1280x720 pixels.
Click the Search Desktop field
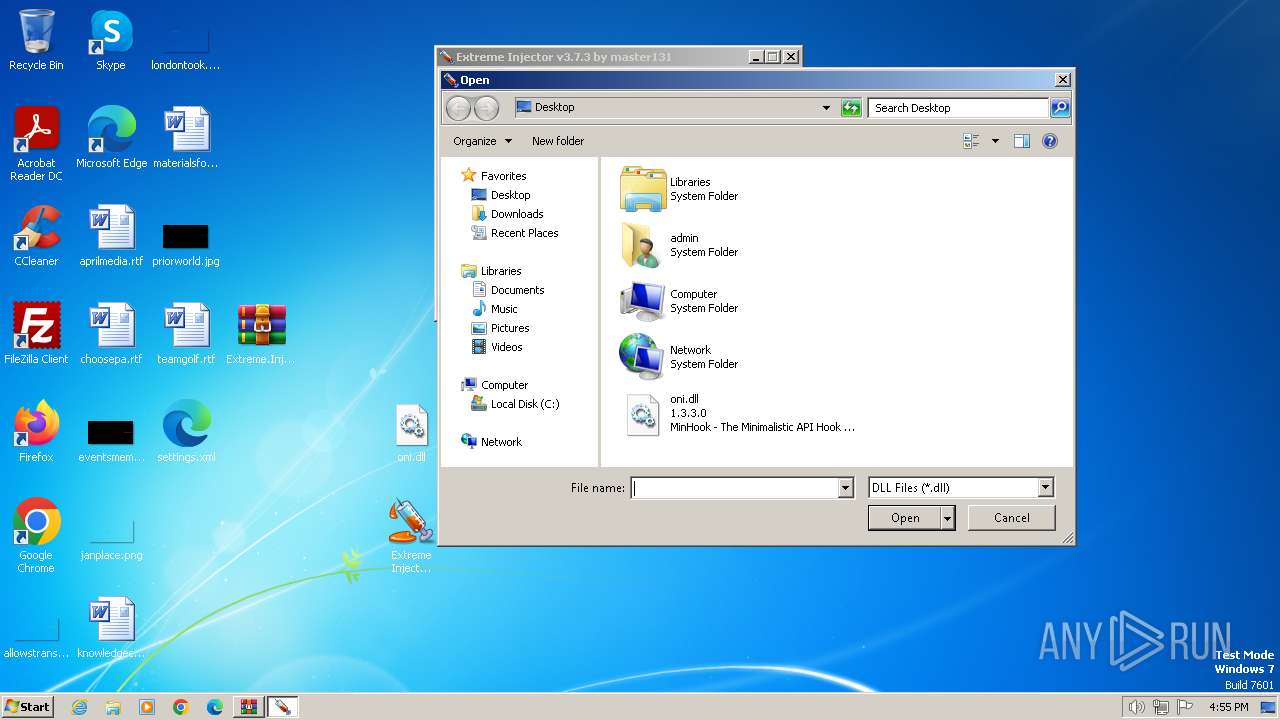tap(960, 108)
